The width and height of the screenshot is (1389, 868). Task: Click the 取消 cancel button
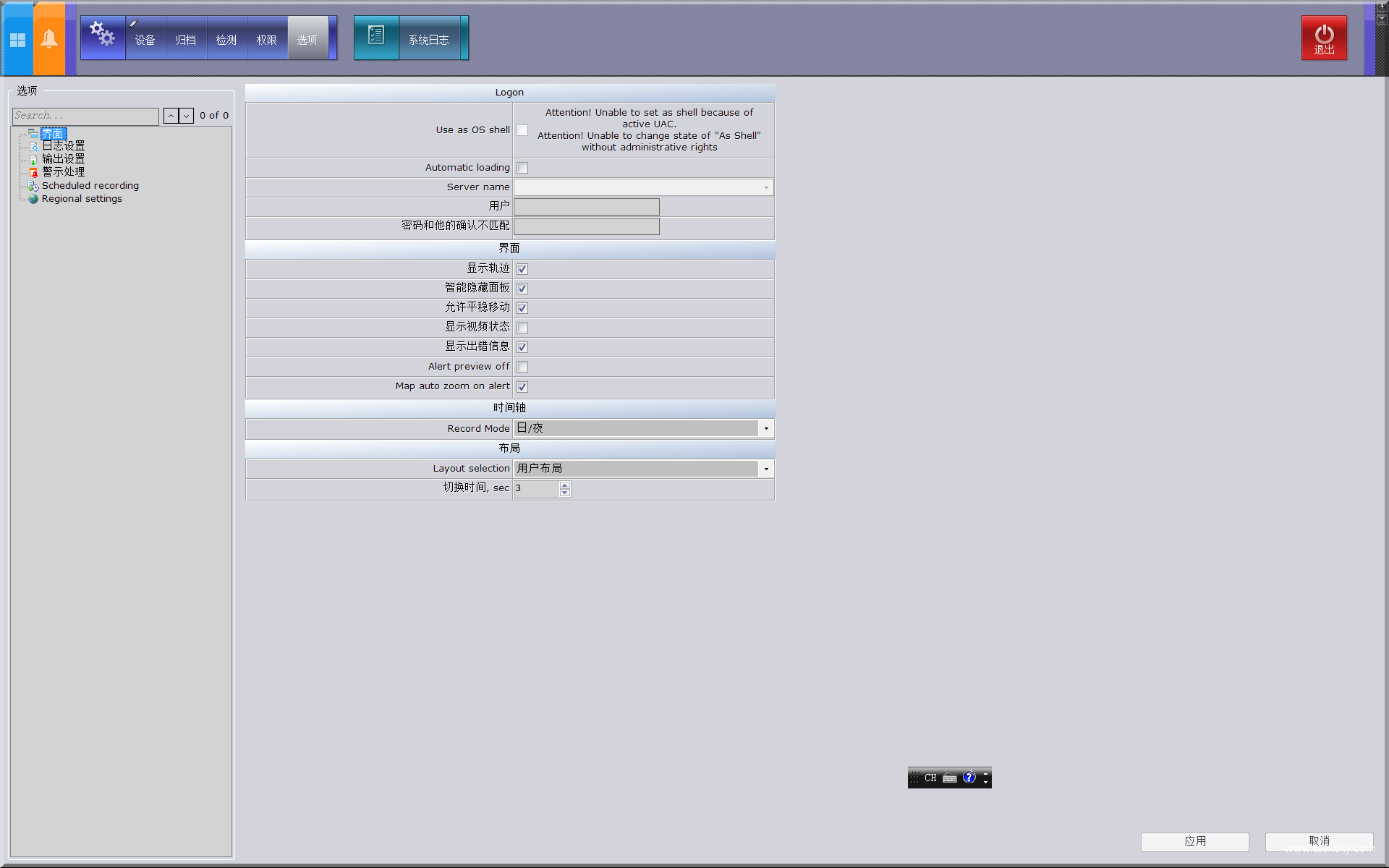point(1320,841)
